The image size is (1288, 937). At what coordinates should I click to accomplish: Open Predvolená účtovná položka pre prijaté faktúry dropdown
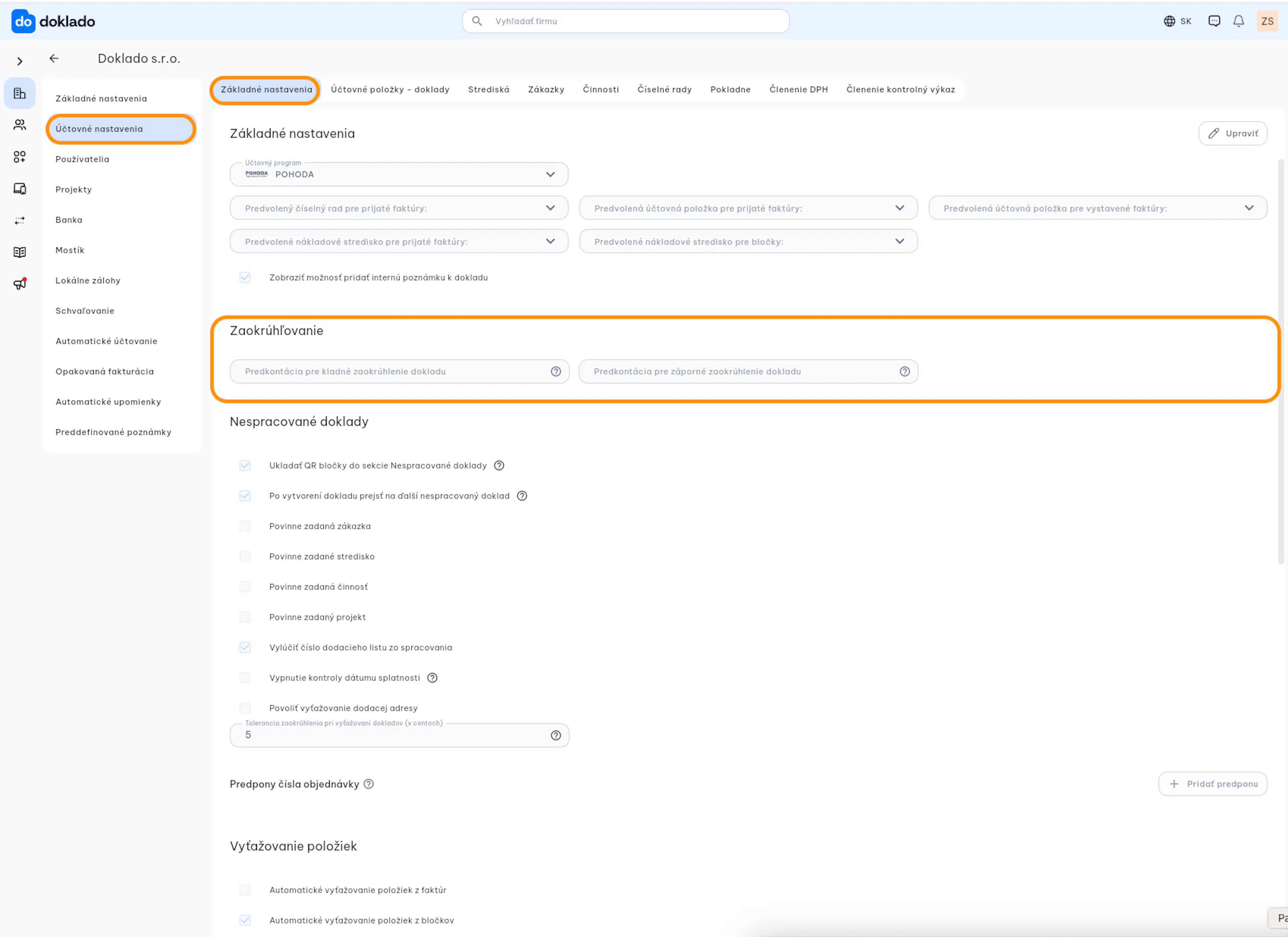coord(748,208)
